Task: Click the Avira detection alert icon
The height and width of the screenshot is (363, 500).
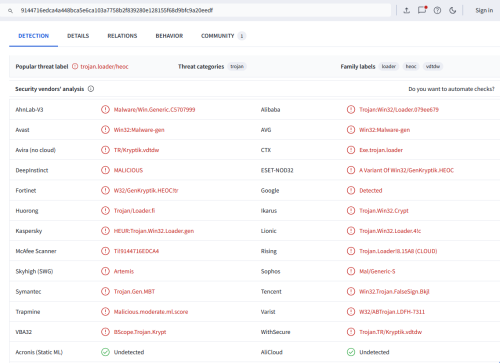Action: click(105, 150)
